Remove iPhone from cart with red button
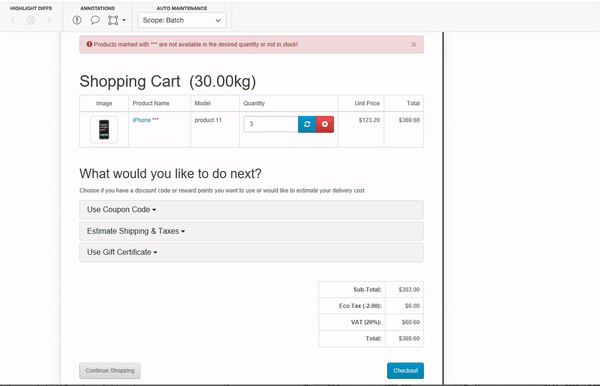The width and height of the screenshot is (600, 386). 325,124
